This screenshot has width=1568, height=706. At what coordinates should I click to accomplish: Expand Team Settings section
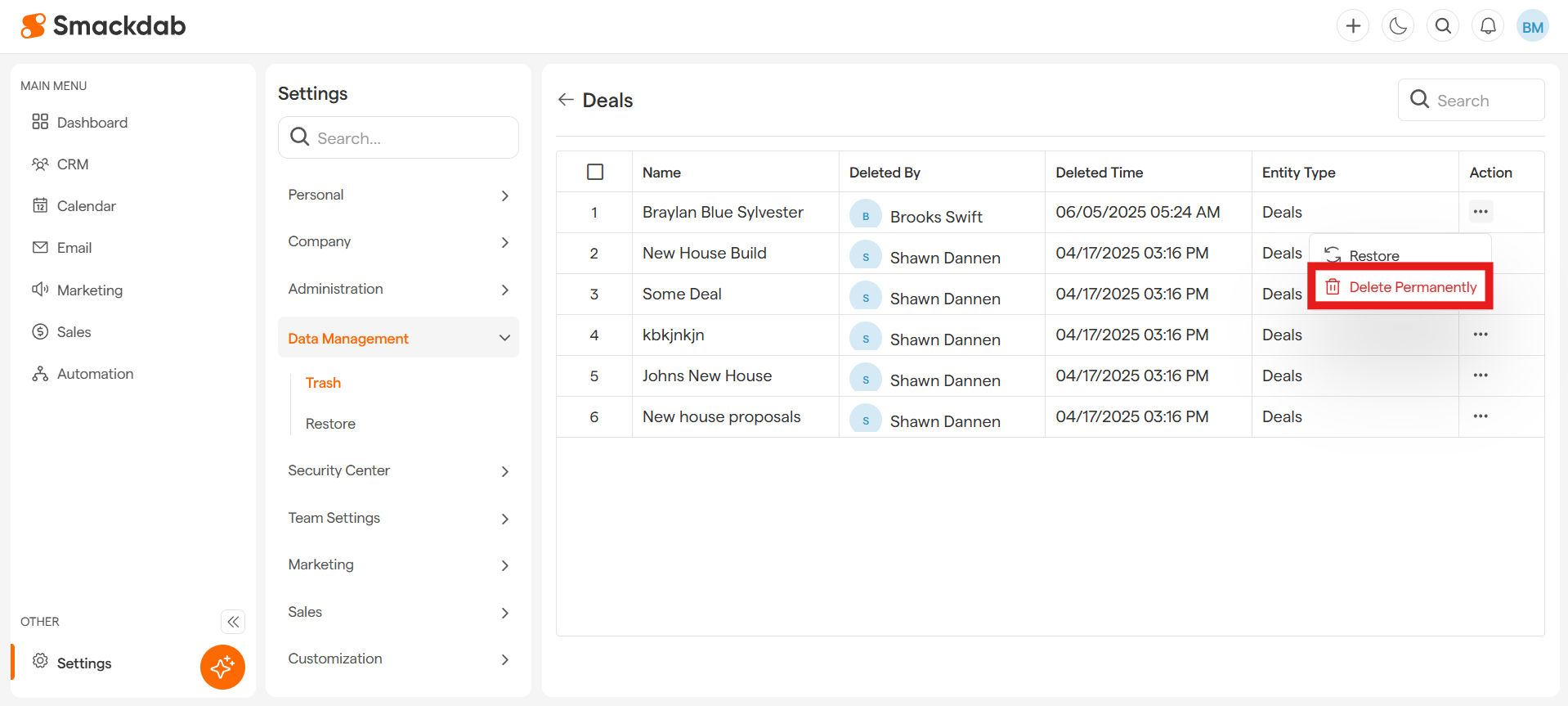[398, 518]
